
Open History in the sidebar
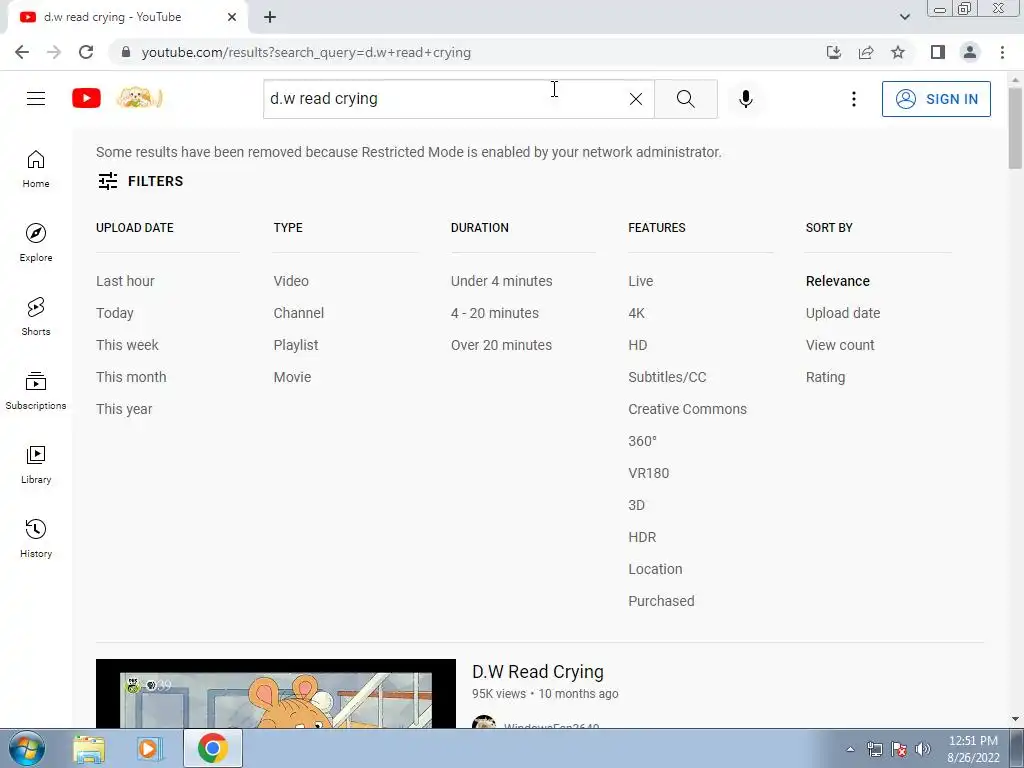(36, 538)
